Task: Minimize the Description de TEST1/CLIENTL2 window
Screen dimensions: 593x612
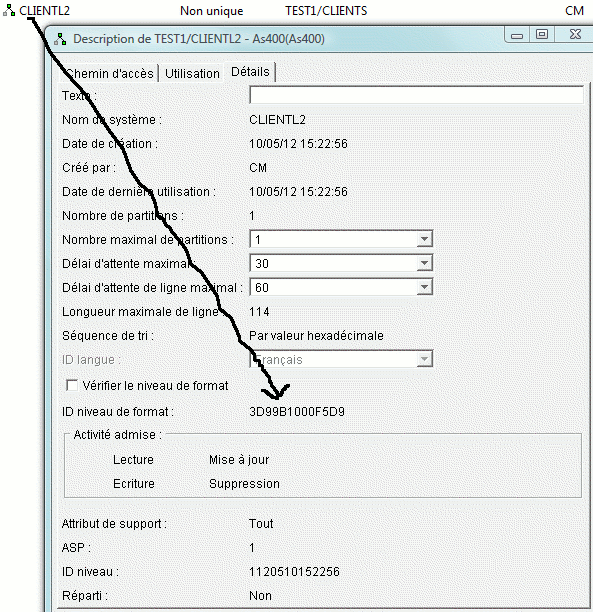Action: pos(517,35)
